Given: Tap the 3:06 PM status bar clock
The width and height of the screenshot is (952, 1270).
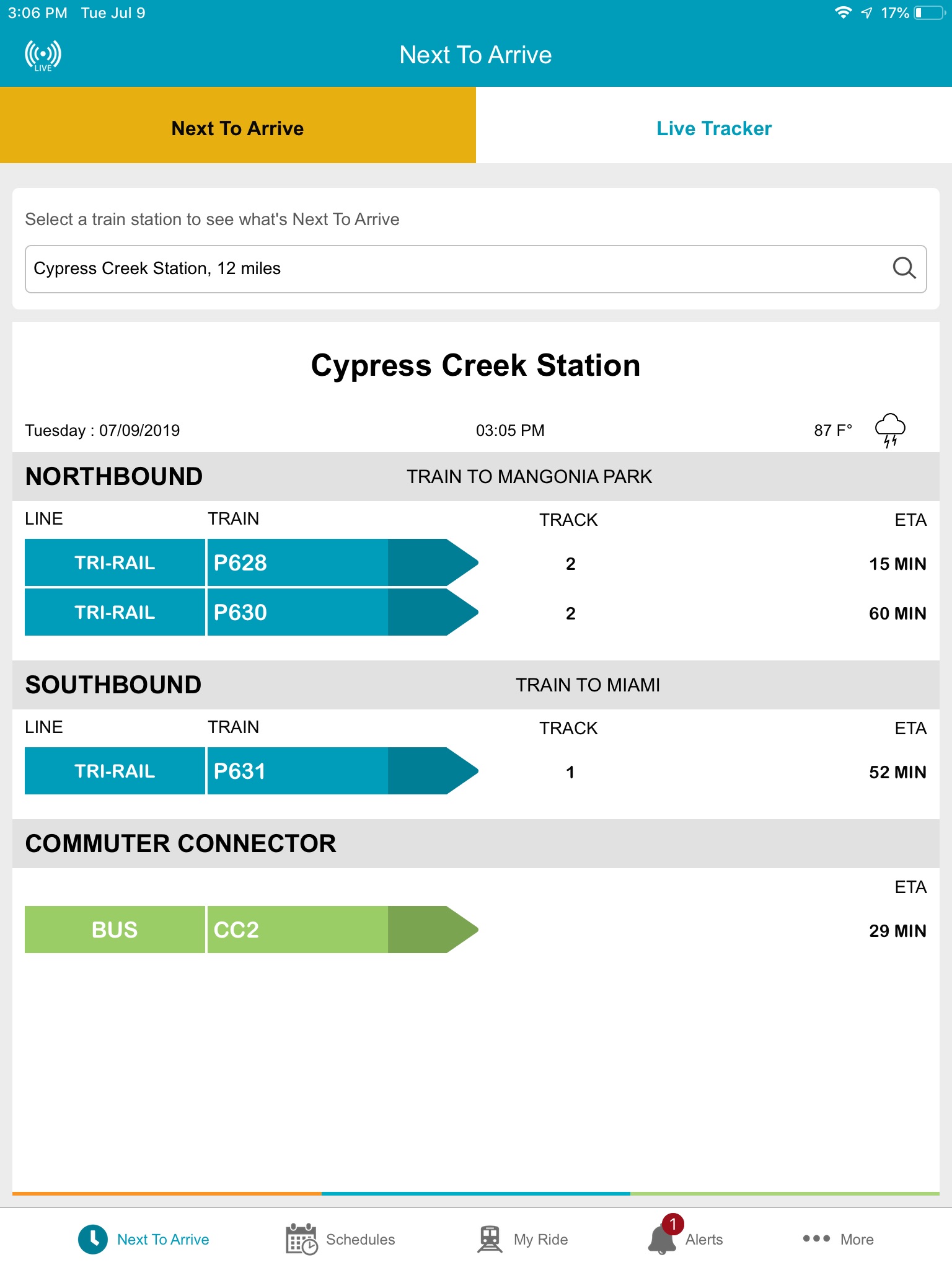Looking at the screenshot, I should coord(37,13).
